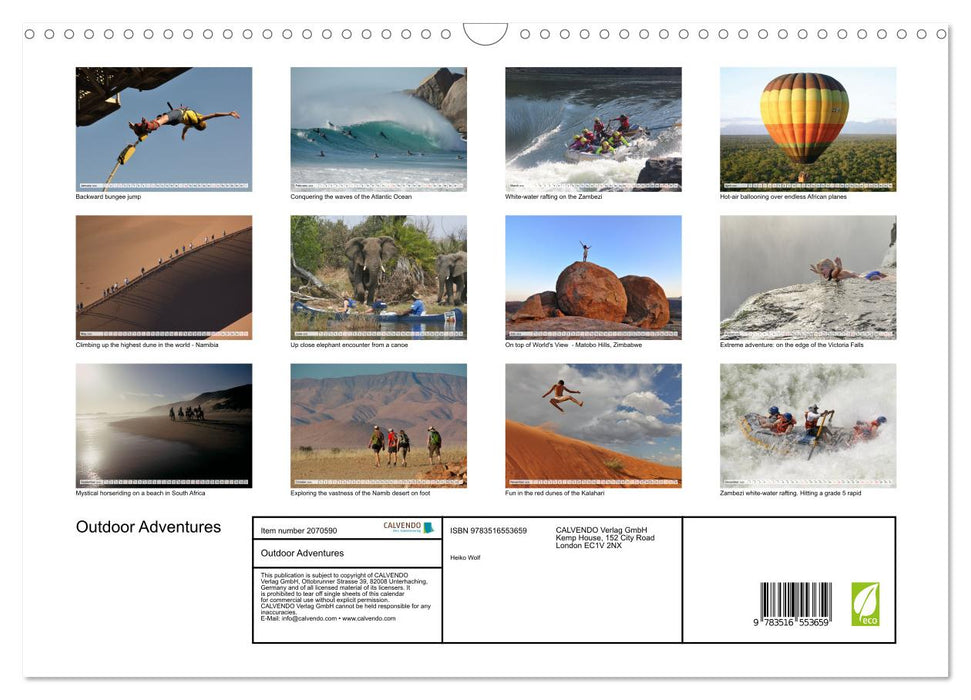Select the item number 2070590 field
Viewport: 971px width, 700px height.
[x=298, y=530]
